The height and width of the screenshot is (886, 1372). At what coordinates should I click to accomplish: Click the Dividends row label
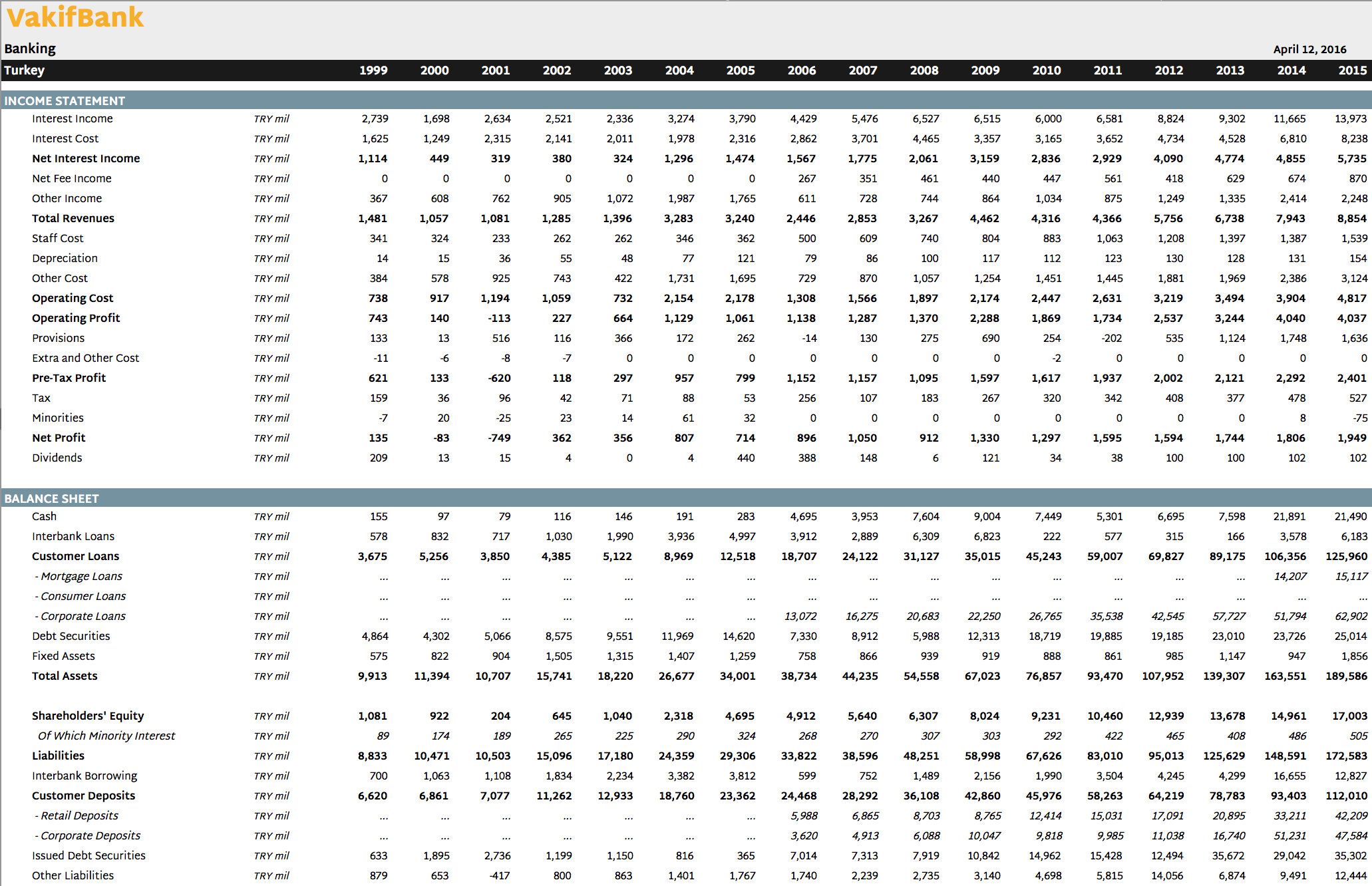click(x=57, y=458)
